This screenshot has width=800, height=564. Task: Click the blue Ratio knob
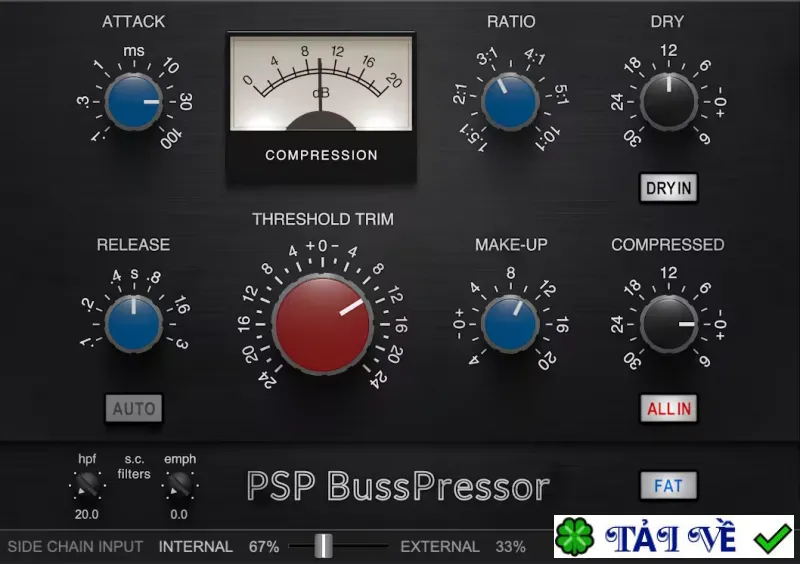(x=510, y=102)
